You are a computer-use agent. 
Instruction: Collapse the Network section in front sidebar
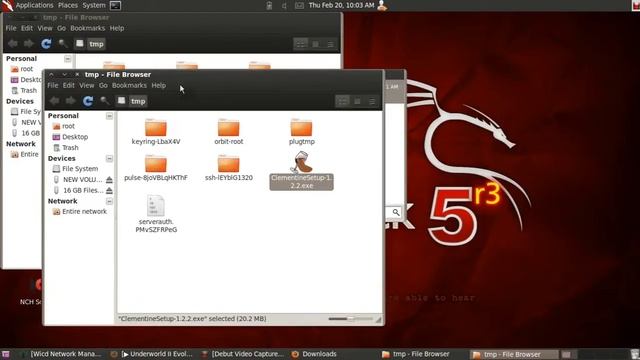pyautogui.click(x=109, y=201)
